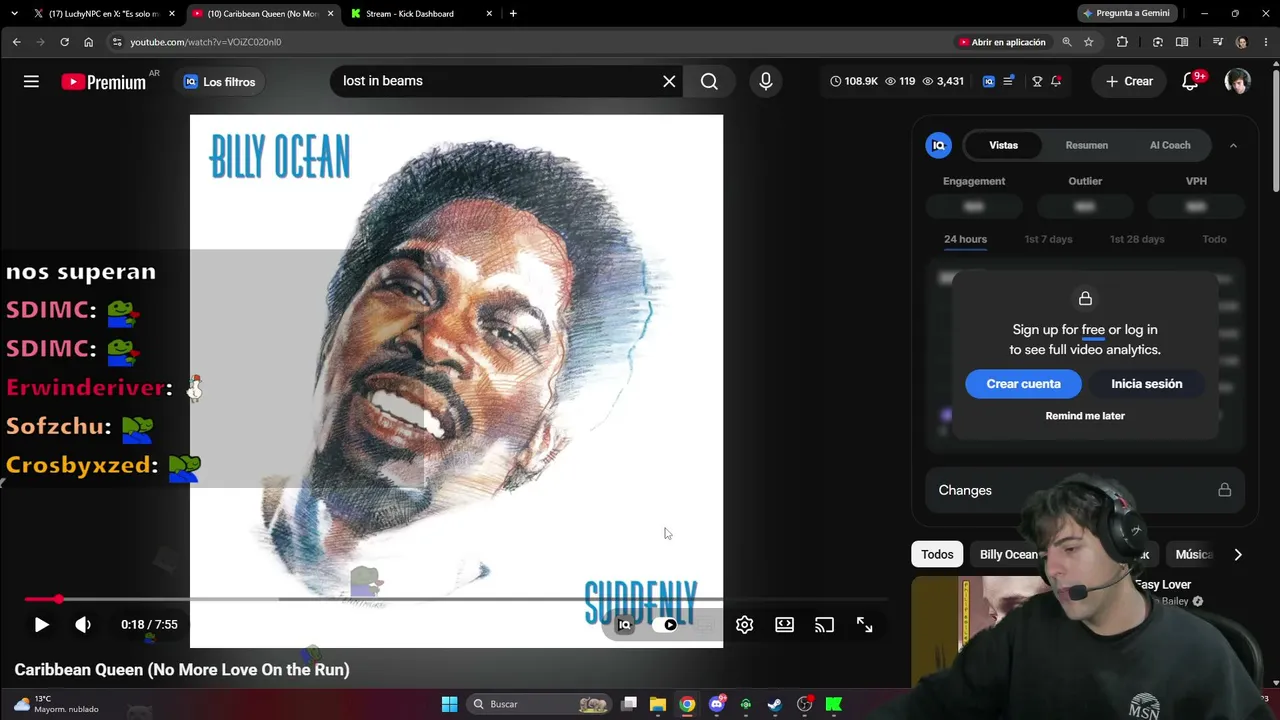The image size is (1280, 720).
Task: Cast the video to a device
Action: tap(824, 625)
